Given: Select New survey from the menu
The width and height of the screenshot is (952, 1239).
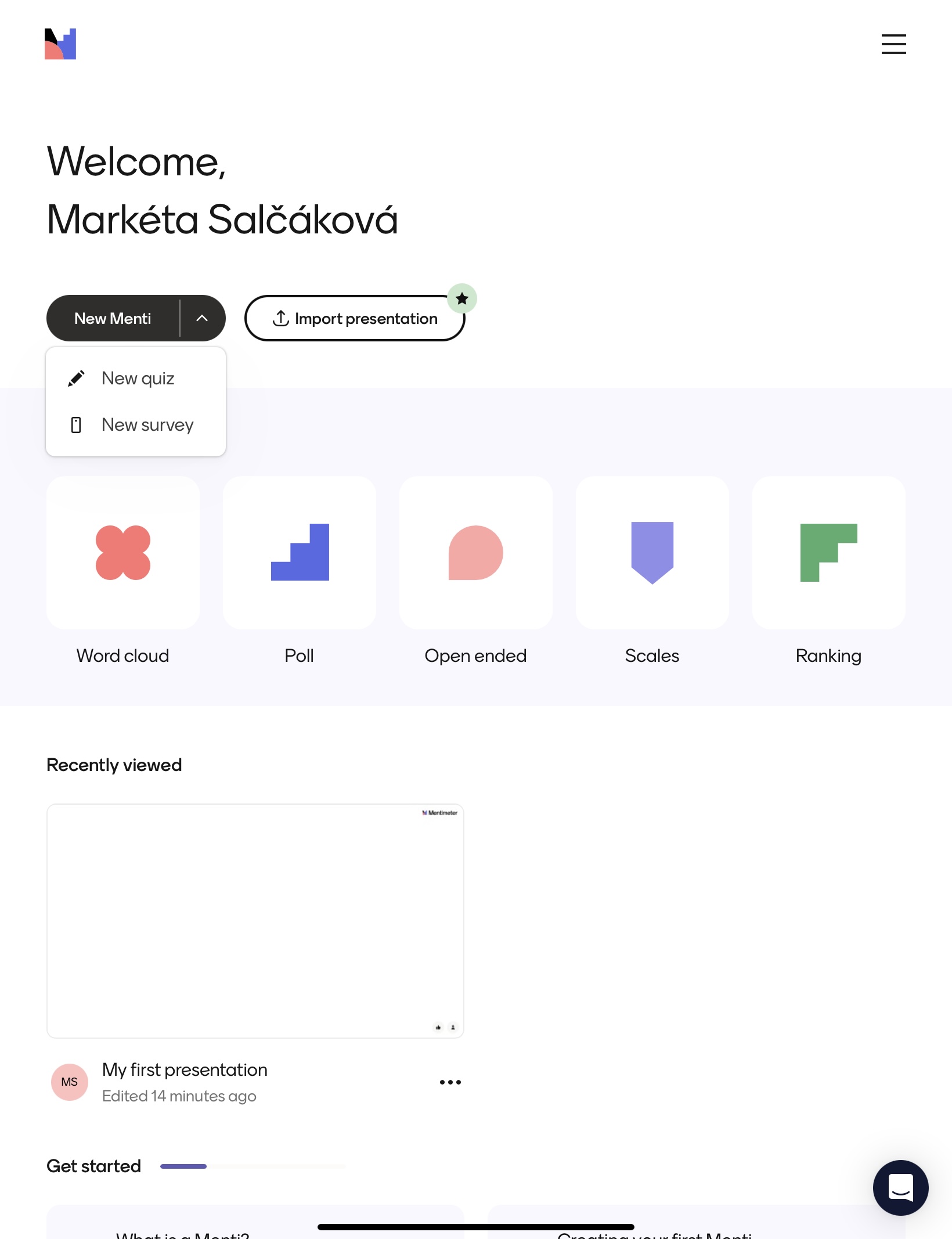Looking at the screenshot, I should [x=147, y=425].
